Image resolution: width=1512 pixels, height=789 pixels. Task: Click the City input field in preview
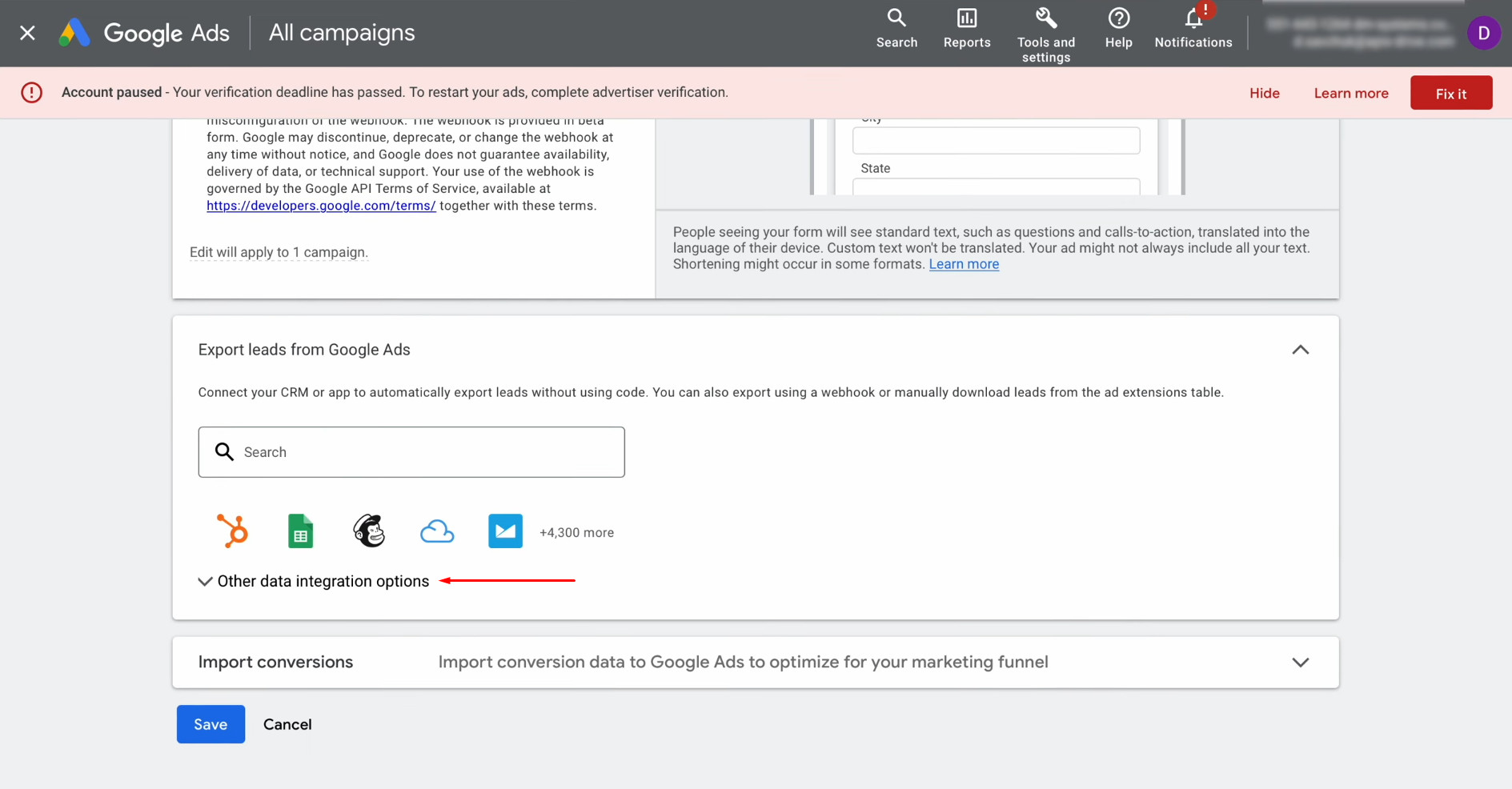pos(996,140)
